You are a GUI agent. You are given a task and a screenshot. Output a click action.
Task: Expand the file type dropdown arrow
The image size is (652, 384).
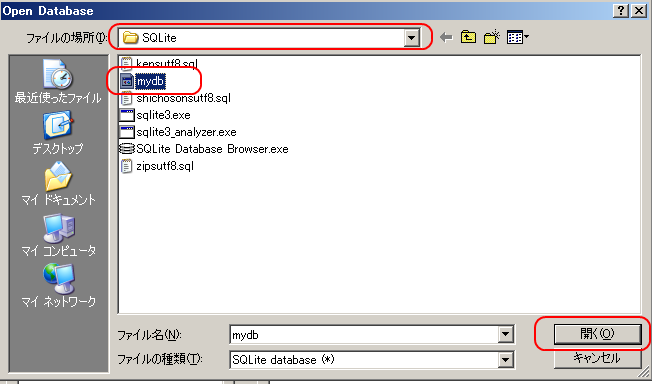click(506, 360)
